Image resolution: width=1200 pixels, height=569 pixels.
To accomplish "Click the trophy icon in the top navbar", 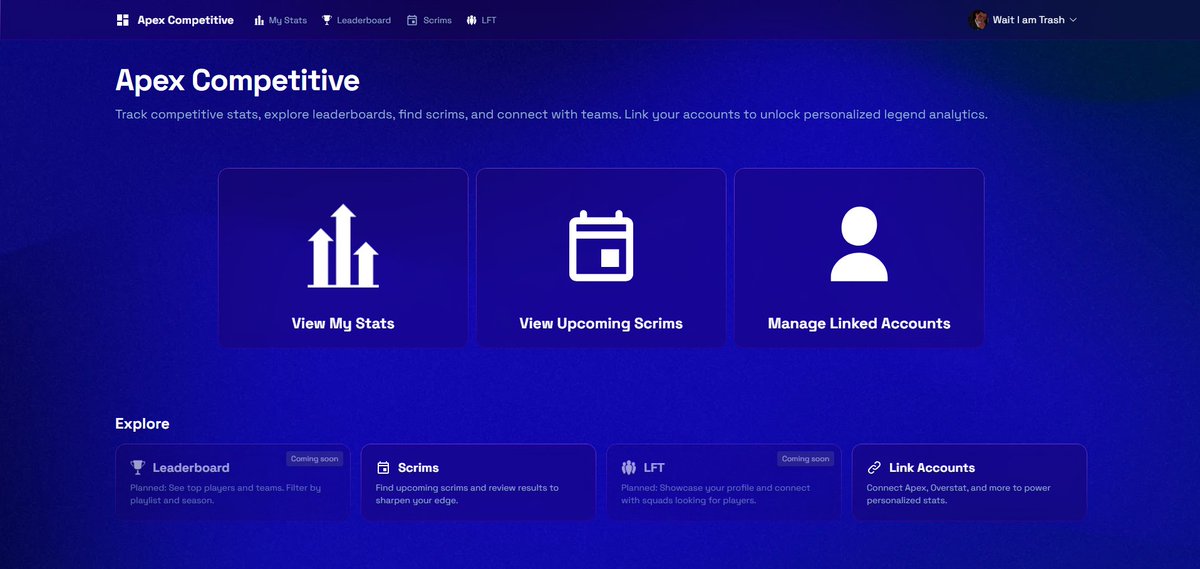I will pyautogui.click(x=326, y=20).
